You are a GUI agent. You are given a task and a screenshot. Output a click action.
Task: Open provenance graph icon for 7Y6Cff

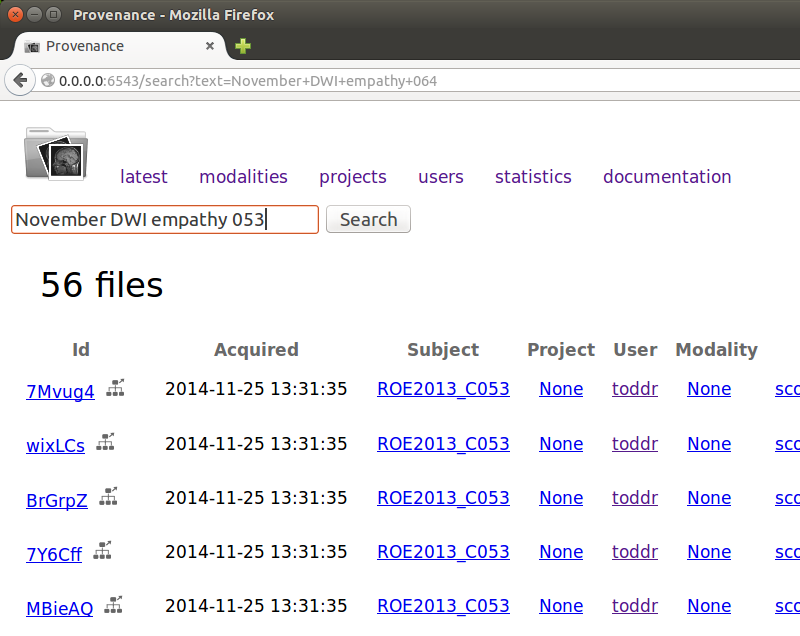(103, 550)
